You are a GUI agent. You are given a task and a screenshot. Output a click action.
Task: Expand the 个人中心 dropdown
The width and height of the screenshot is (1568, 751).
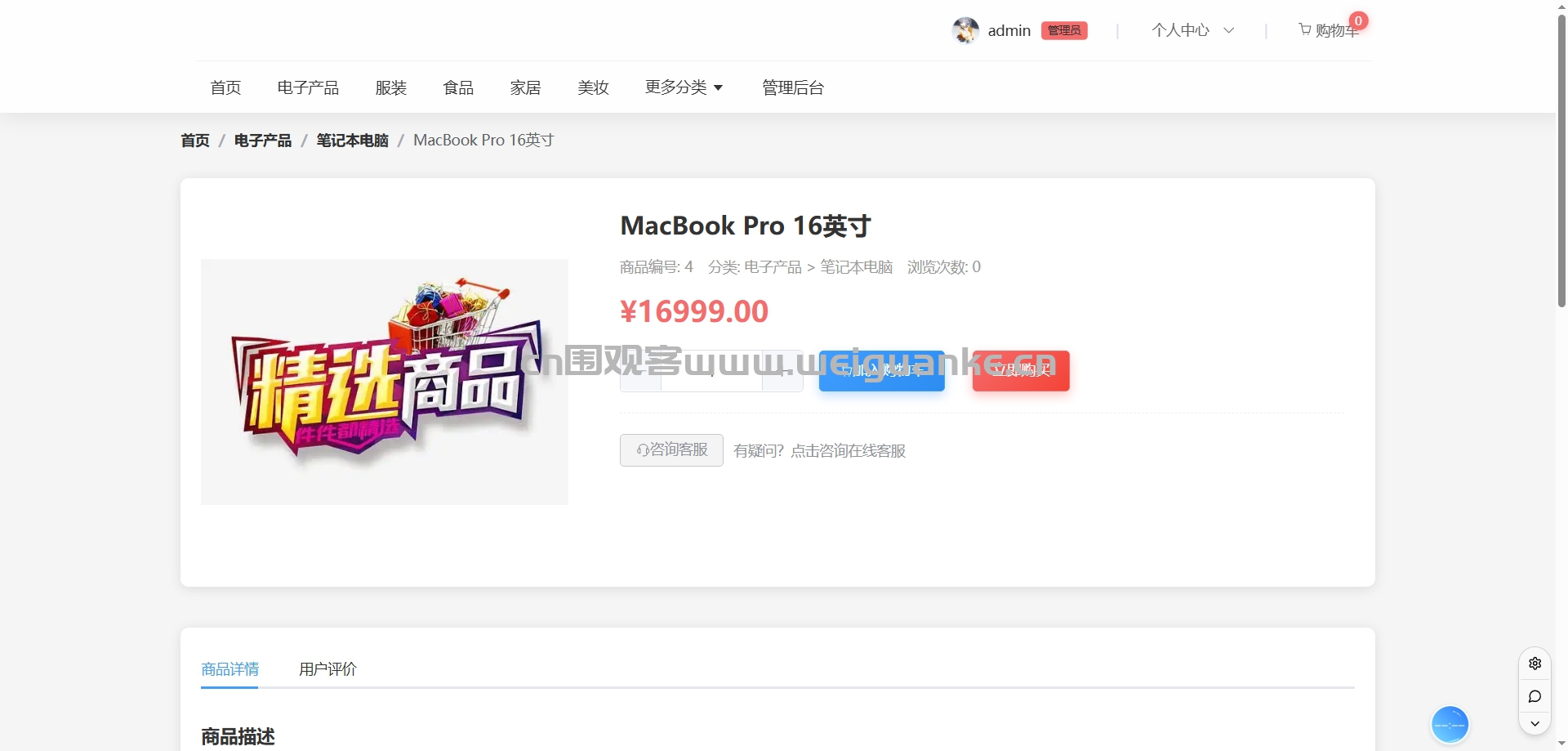pos(1192,30)
